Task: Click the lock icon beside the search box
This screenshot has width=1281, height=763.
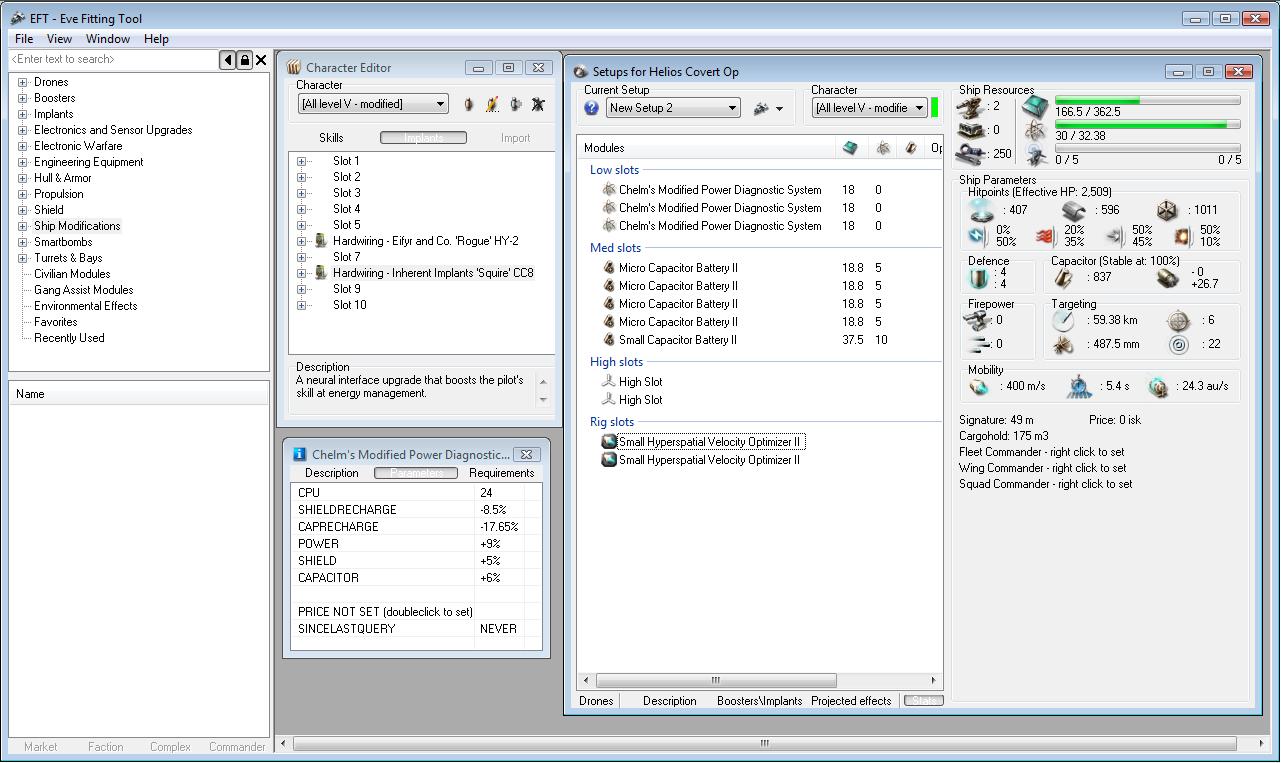Action: (x=244, y=60)
